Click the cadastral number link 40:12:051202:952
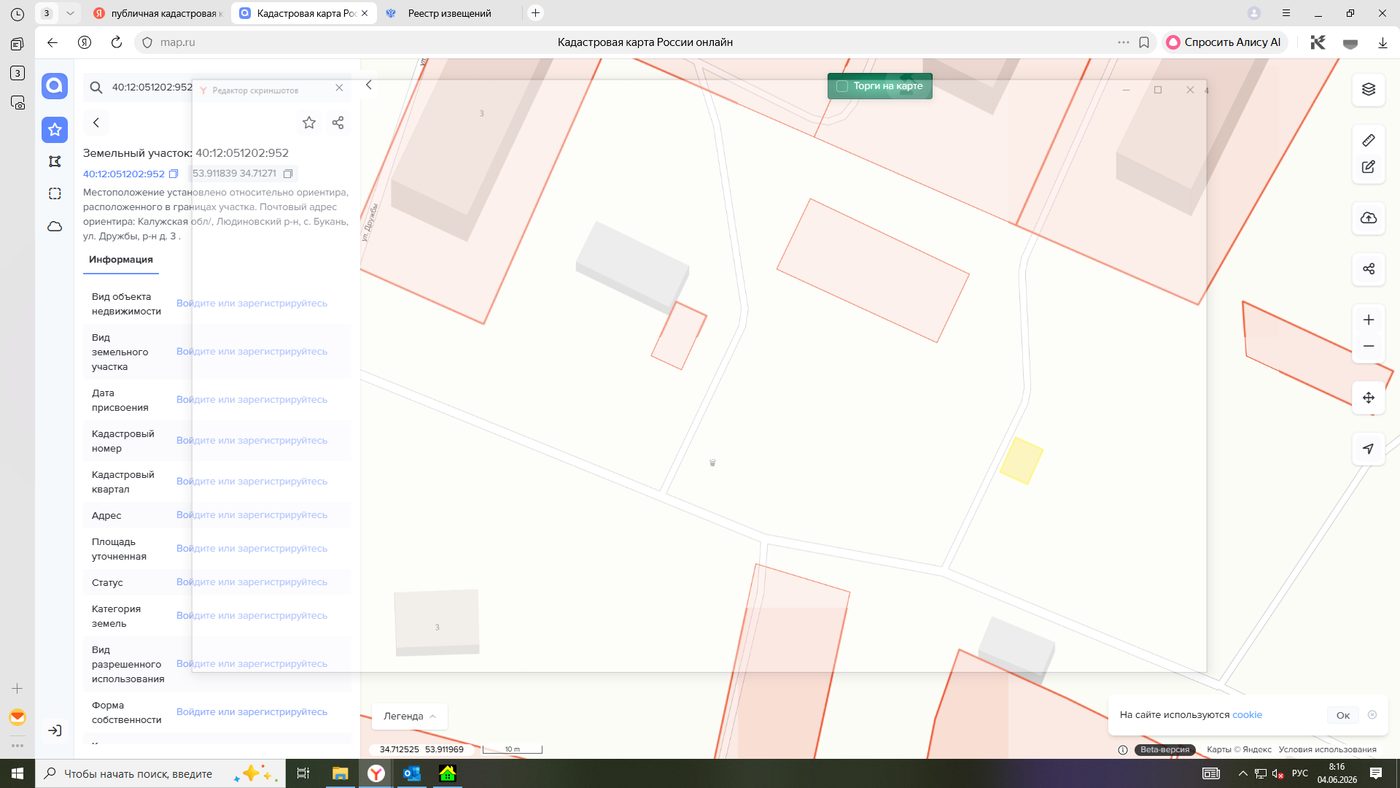 124,174
